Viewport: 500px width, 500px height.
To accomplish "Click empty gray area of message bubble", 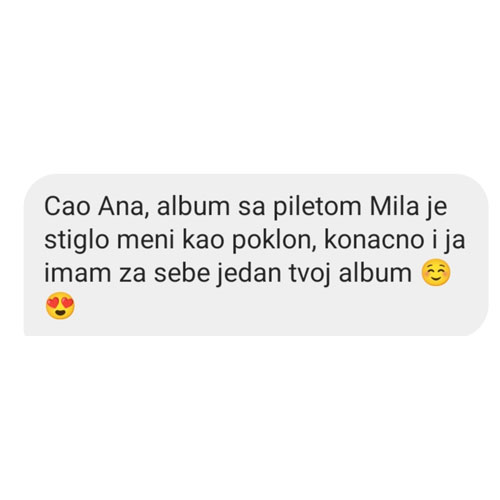I will [x=267, y=310].
